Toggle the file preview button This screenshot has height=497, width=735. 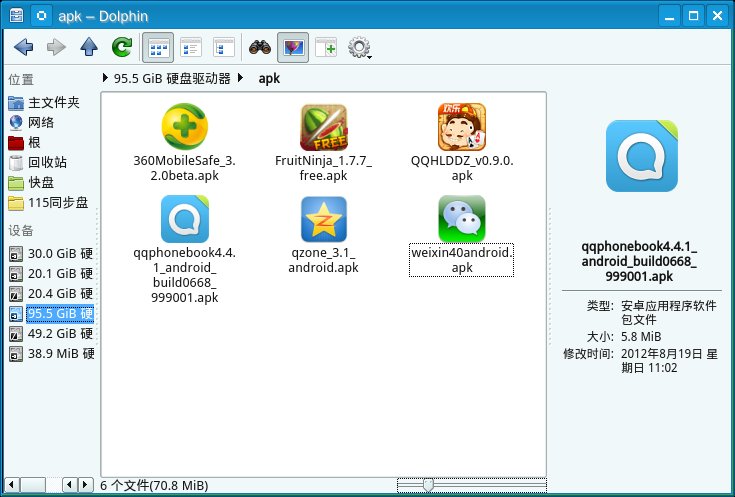click(x=293, y=47)
